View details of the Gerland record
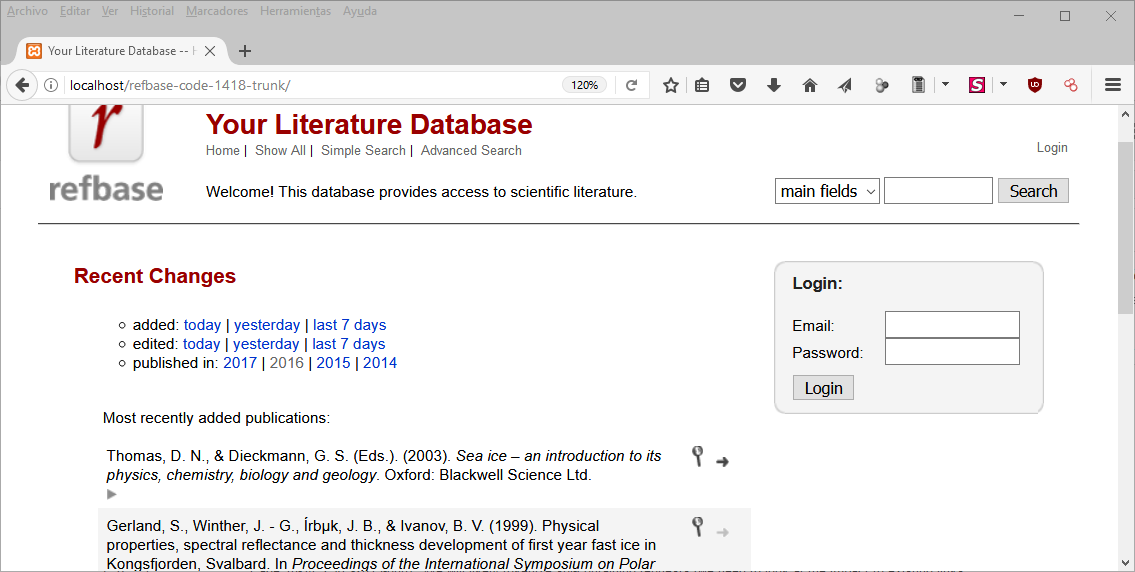Screen dimensions: 1135x572 click(698, 526)
